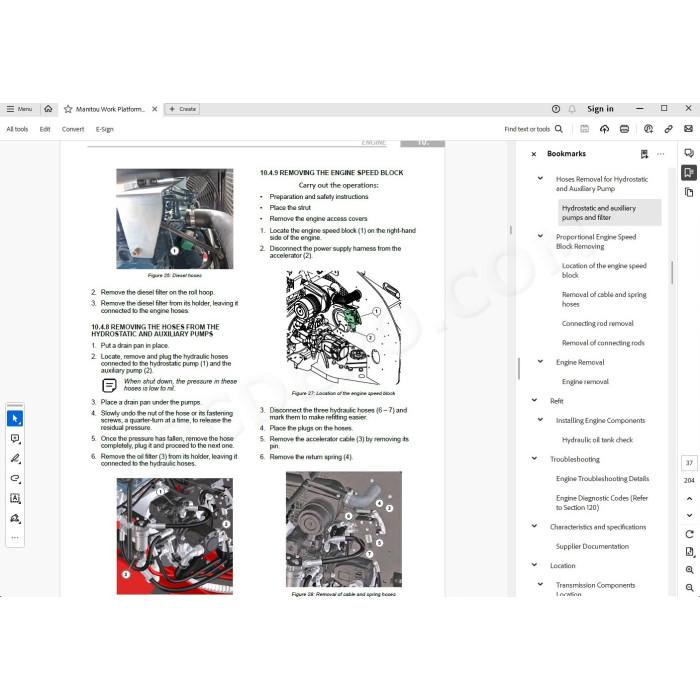Pick the highlighter pen tool
The image size is (700, 700).
tap(15, 458)
